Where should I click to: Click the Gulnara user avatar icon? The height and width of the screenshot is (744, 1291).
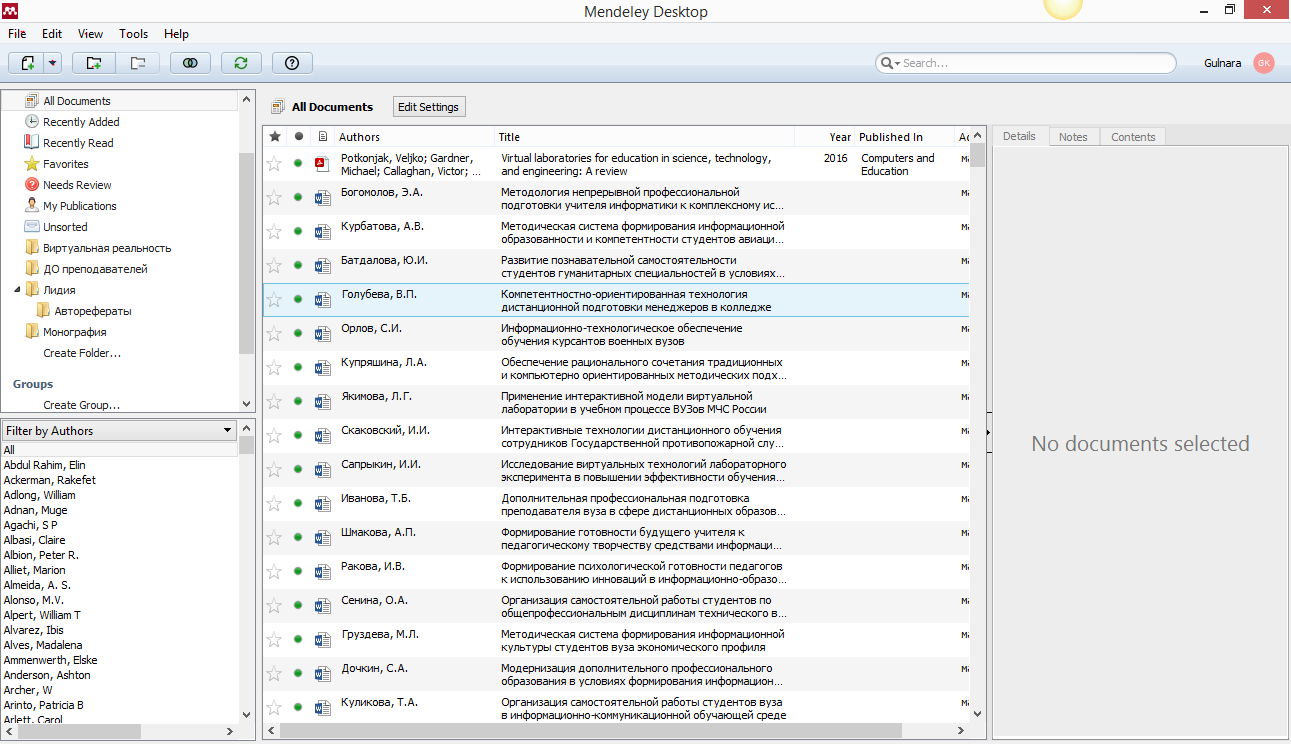point(1264,63)
